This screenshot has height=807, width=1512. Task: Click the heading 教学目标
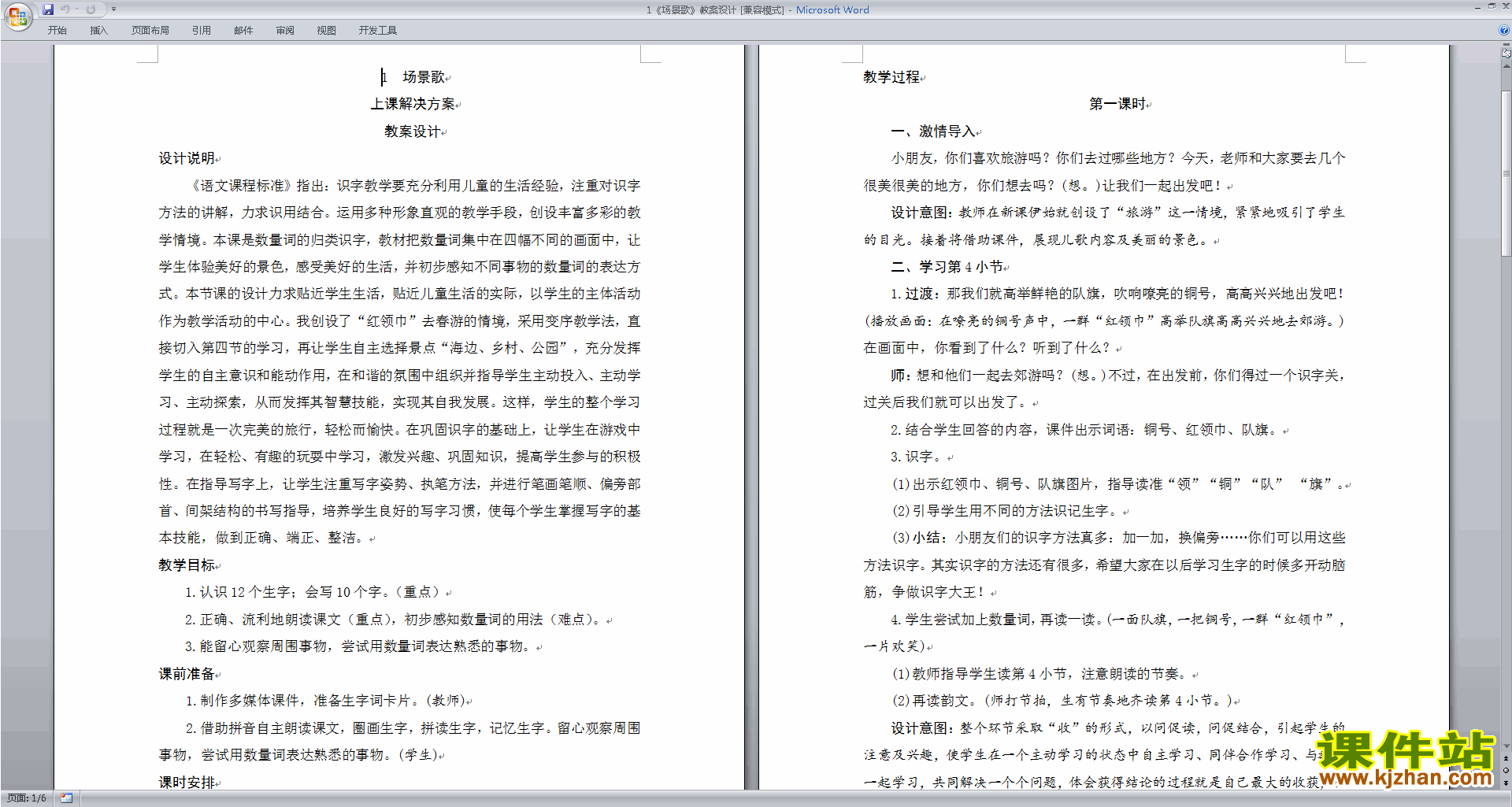(x=187, y=565)
